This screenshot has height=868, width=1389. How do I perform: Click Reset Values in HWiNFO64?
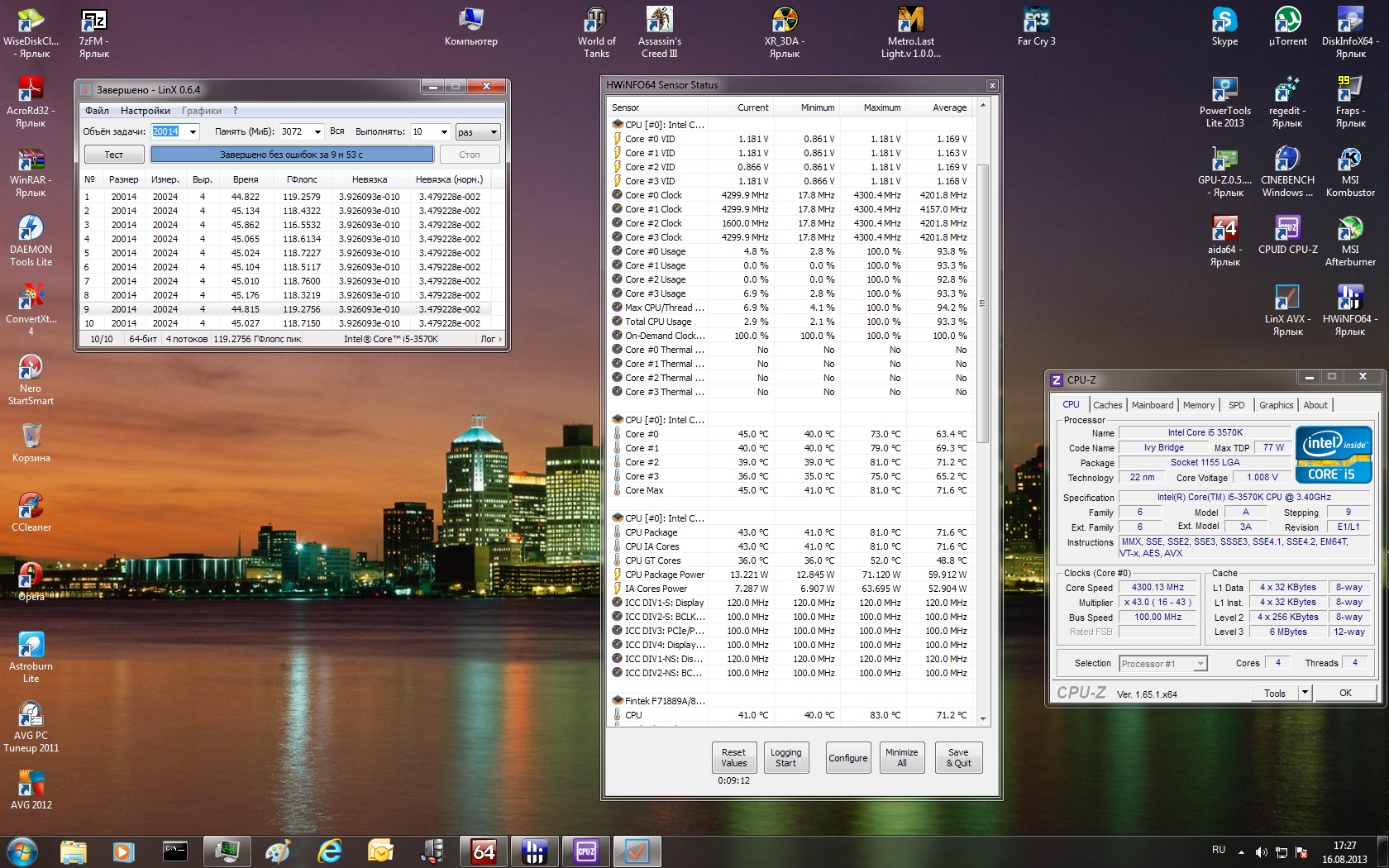coord(733,758)
